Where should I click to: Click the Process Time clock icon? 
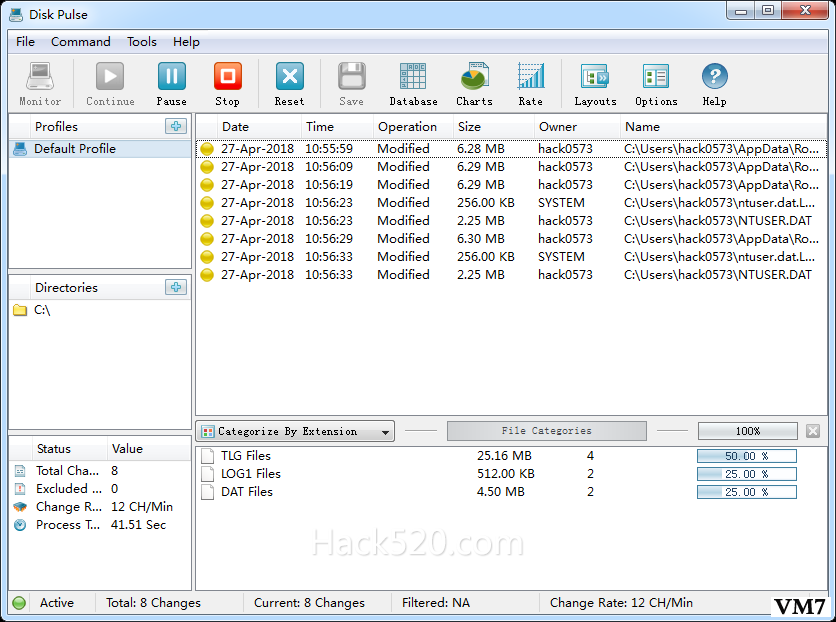click(20, 525)
